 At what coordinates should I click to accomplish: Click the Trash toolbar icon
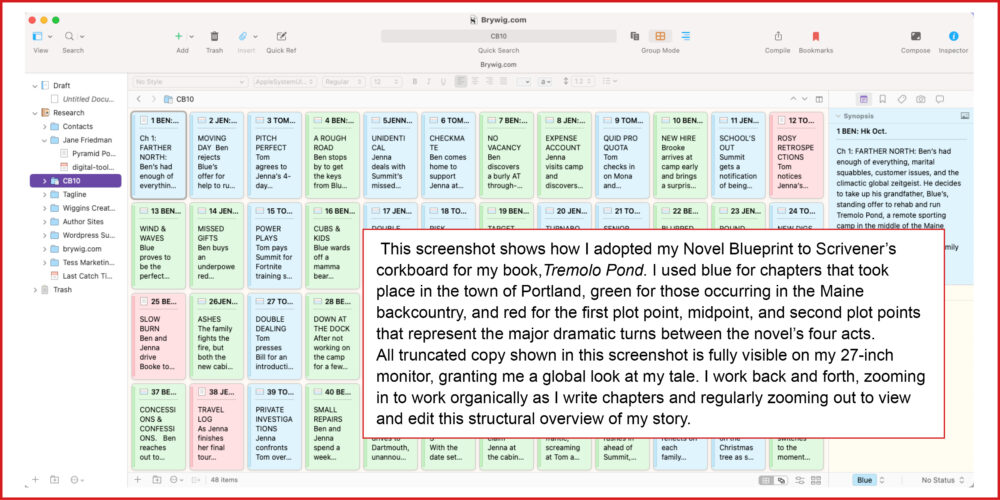click(214, 36)
